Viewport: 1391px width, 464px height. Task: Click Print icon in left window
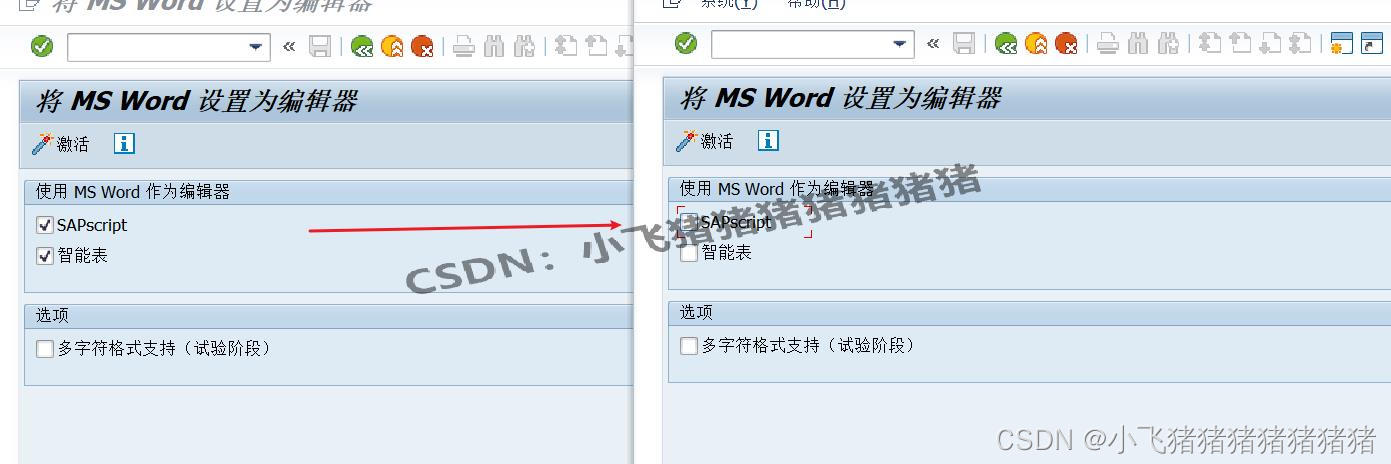(464, 46)
